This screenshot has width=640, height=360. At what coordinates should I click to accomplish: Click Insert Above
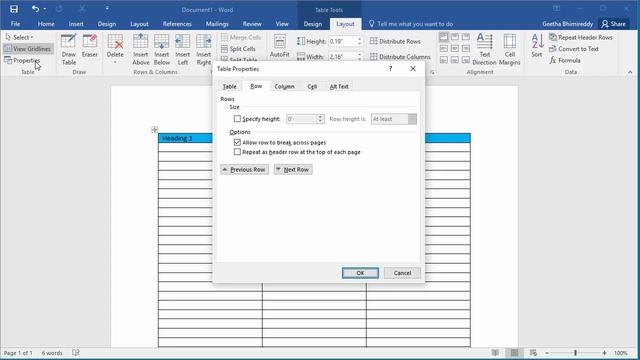coord(140,49)
